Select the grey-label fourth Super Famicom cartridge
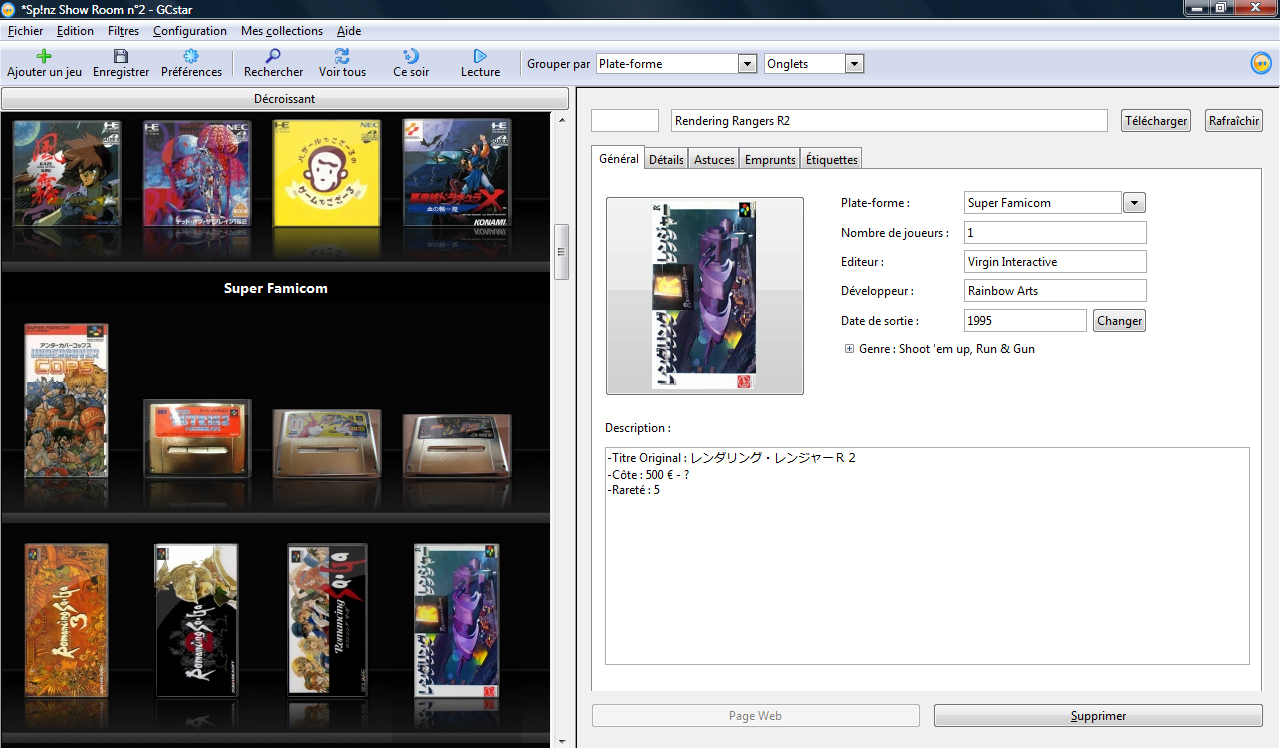This screenshot has height=748, width=1280. 457,445
